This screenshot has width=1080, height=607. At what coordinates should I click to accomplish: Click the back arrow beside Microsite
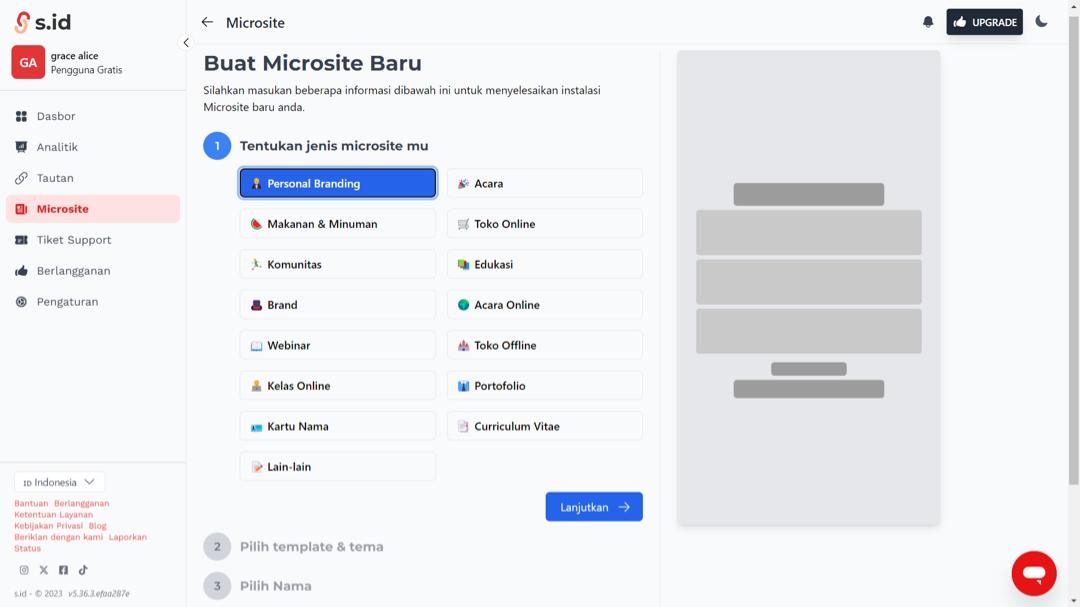coord(207,22)
